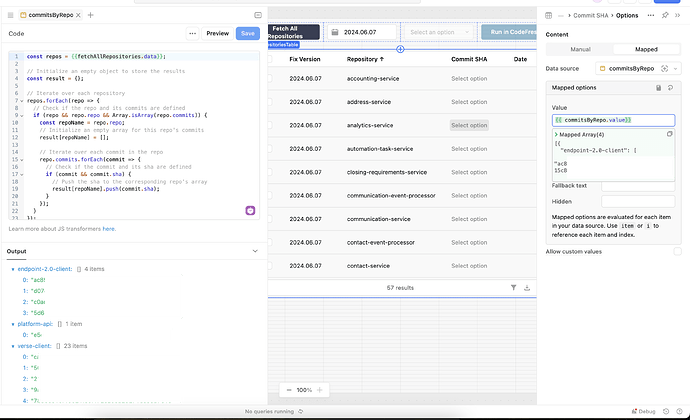This screenshot has width=690, height=420.
Task: Open inspector more options ellipsis
Action: coord(650,15)
